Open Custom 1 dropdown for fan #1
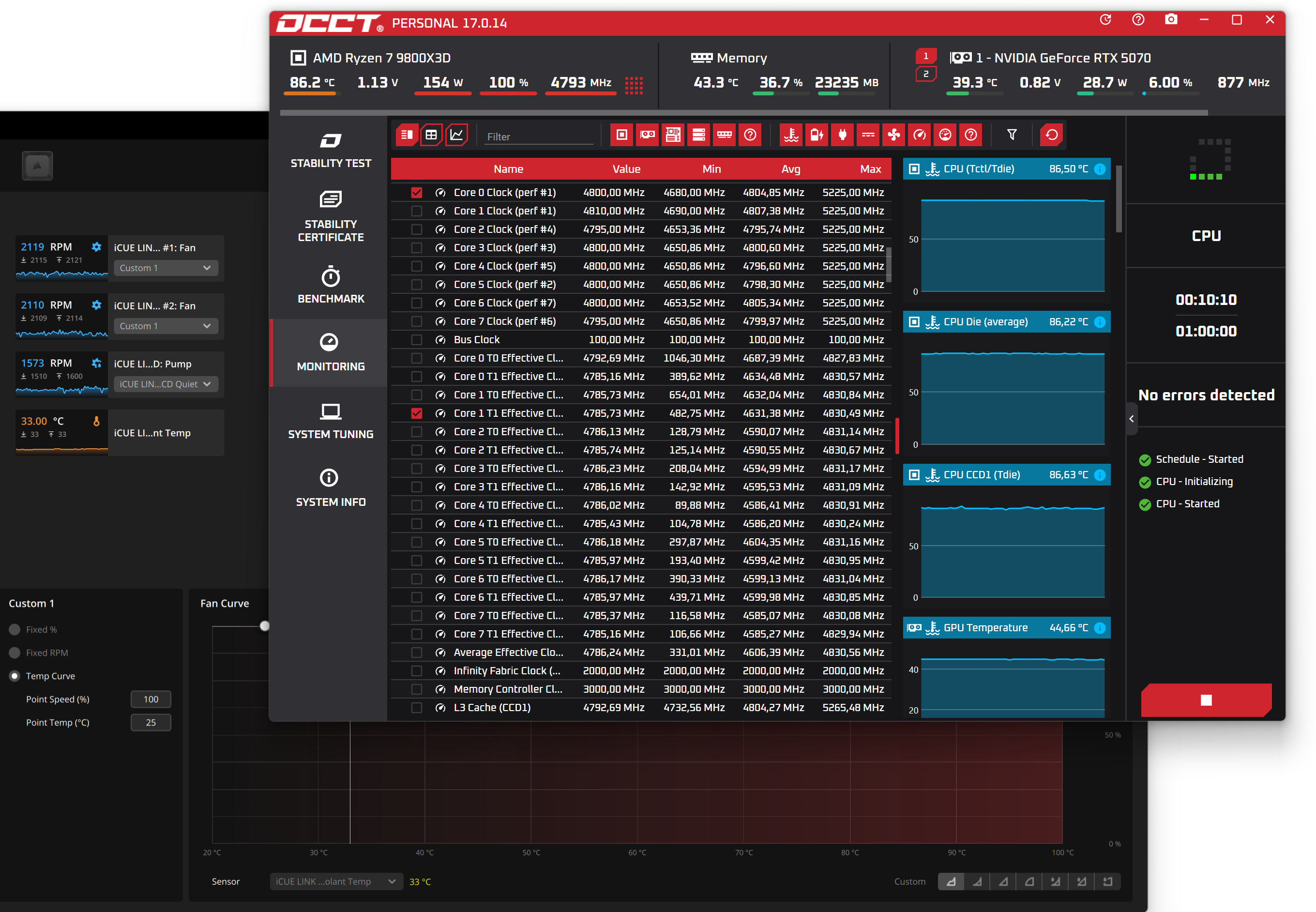Viewport: 1316px width, 912px height. click(x=166, y=268)
